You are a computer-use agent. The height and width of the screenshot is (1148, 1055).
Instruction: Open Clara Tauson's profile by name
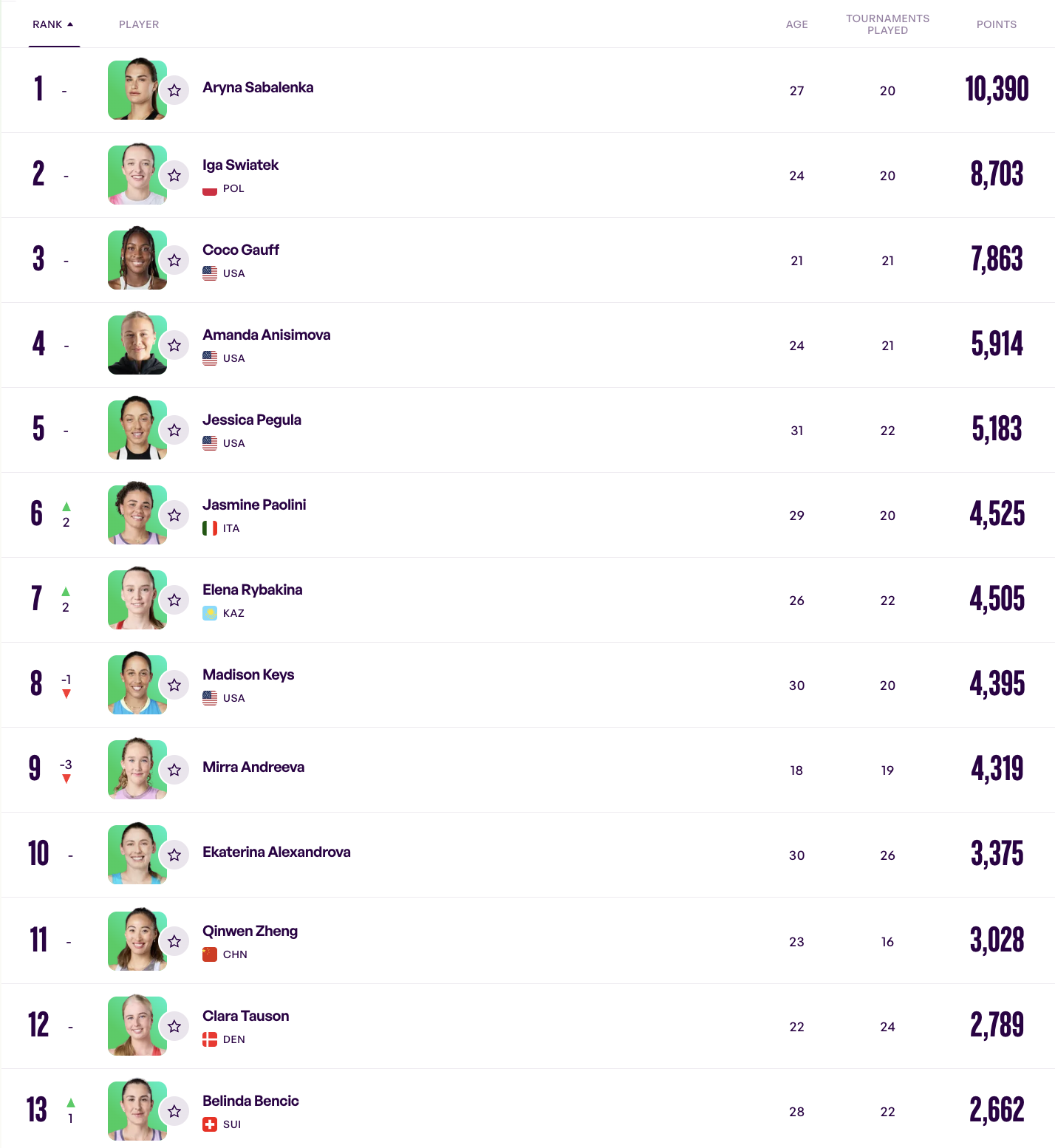245,1017
